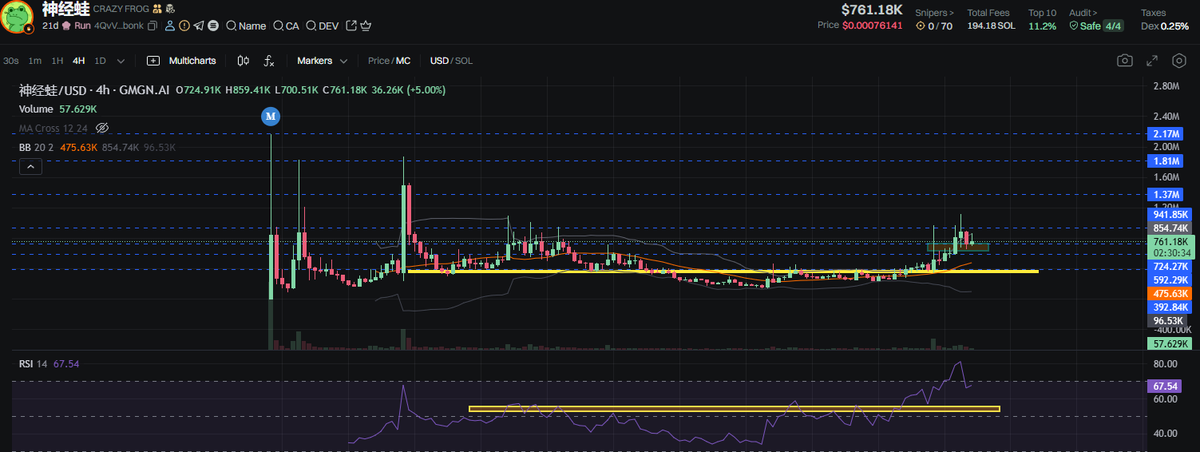Click the chart symbol title 神经蛙/USD
Image resolution: width=1200 pixels, height=452 pixels.
(x=52, y=89)
